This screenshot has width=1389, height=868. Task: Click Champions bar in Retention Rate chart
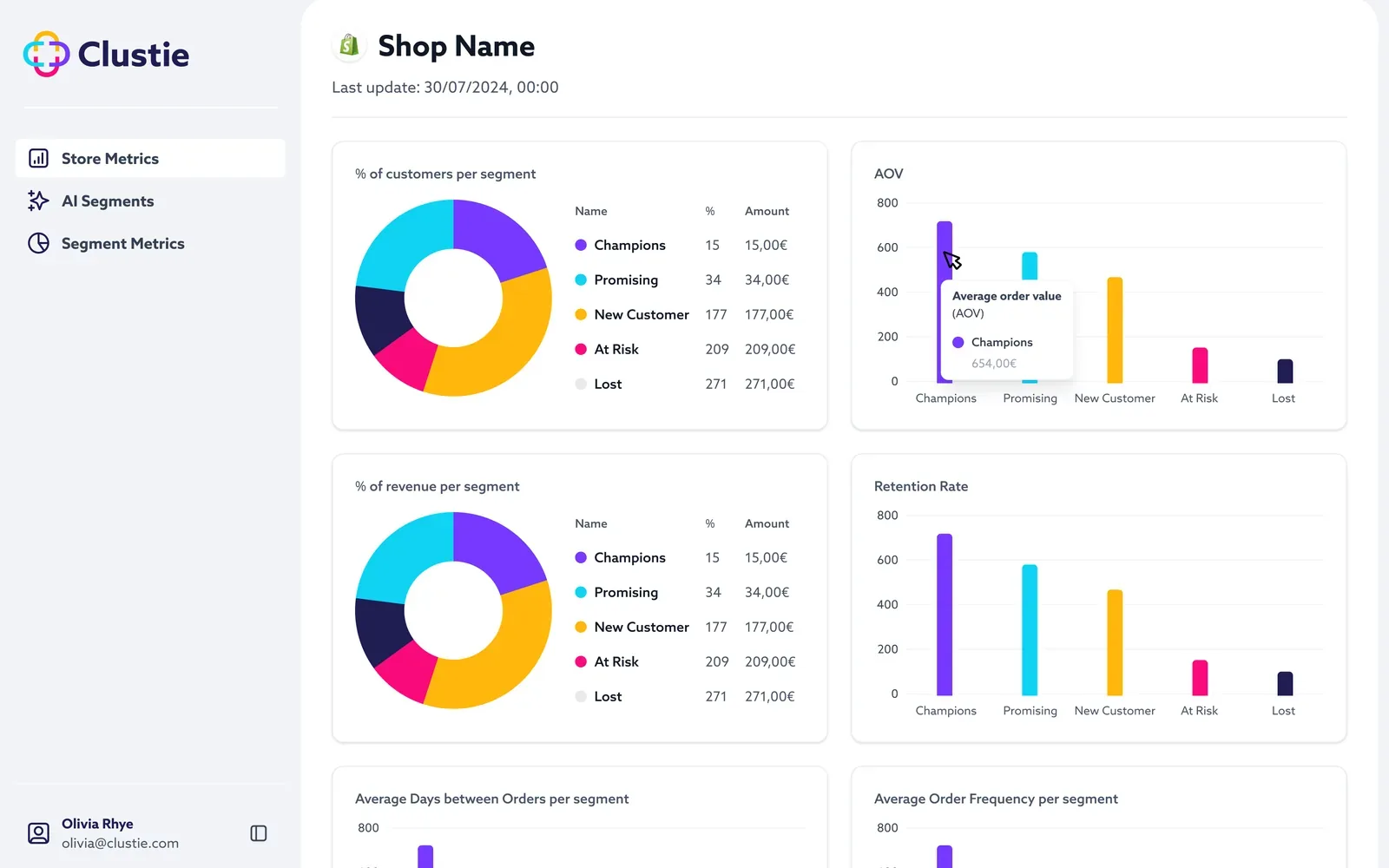(x=945, y=615)
